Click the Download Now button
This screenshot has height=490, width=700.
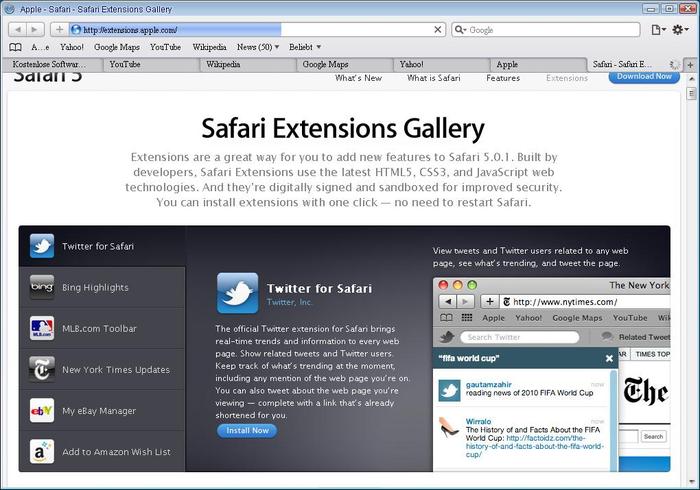coord(644,77)
